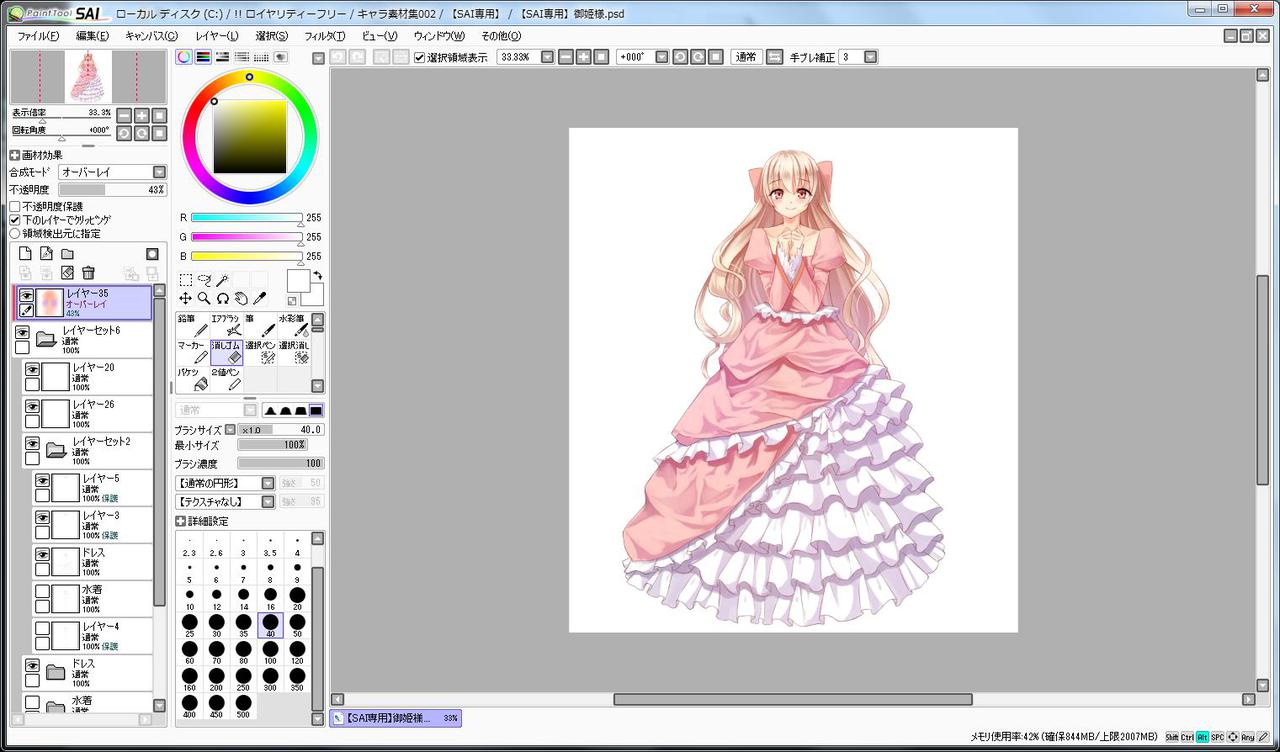
Task: Choose the lasso selection tool
Action: click(x=204, y=280)
